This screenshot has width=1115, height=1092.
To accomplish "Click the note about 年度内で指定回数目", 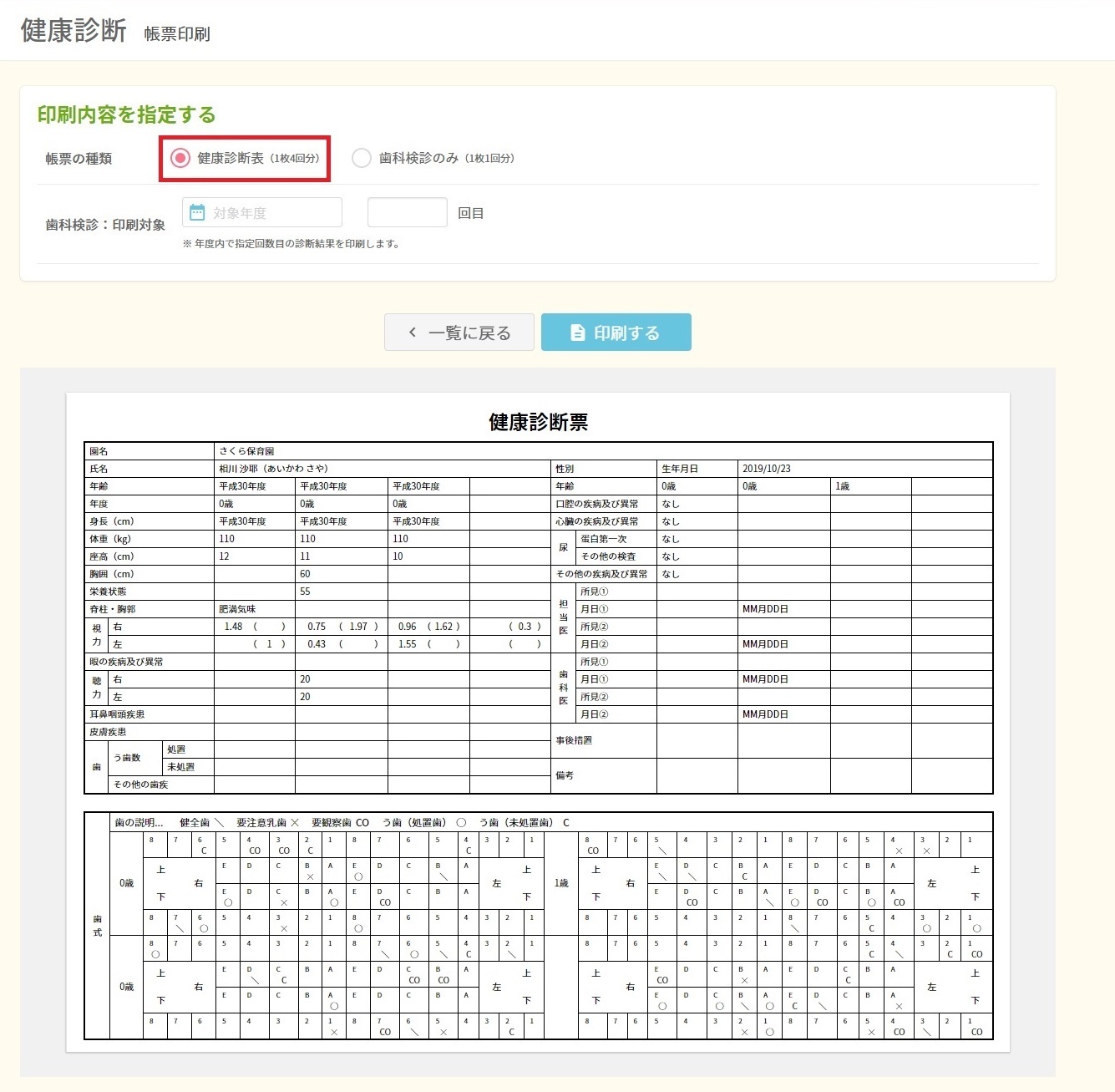I will [x=291, y=244].
